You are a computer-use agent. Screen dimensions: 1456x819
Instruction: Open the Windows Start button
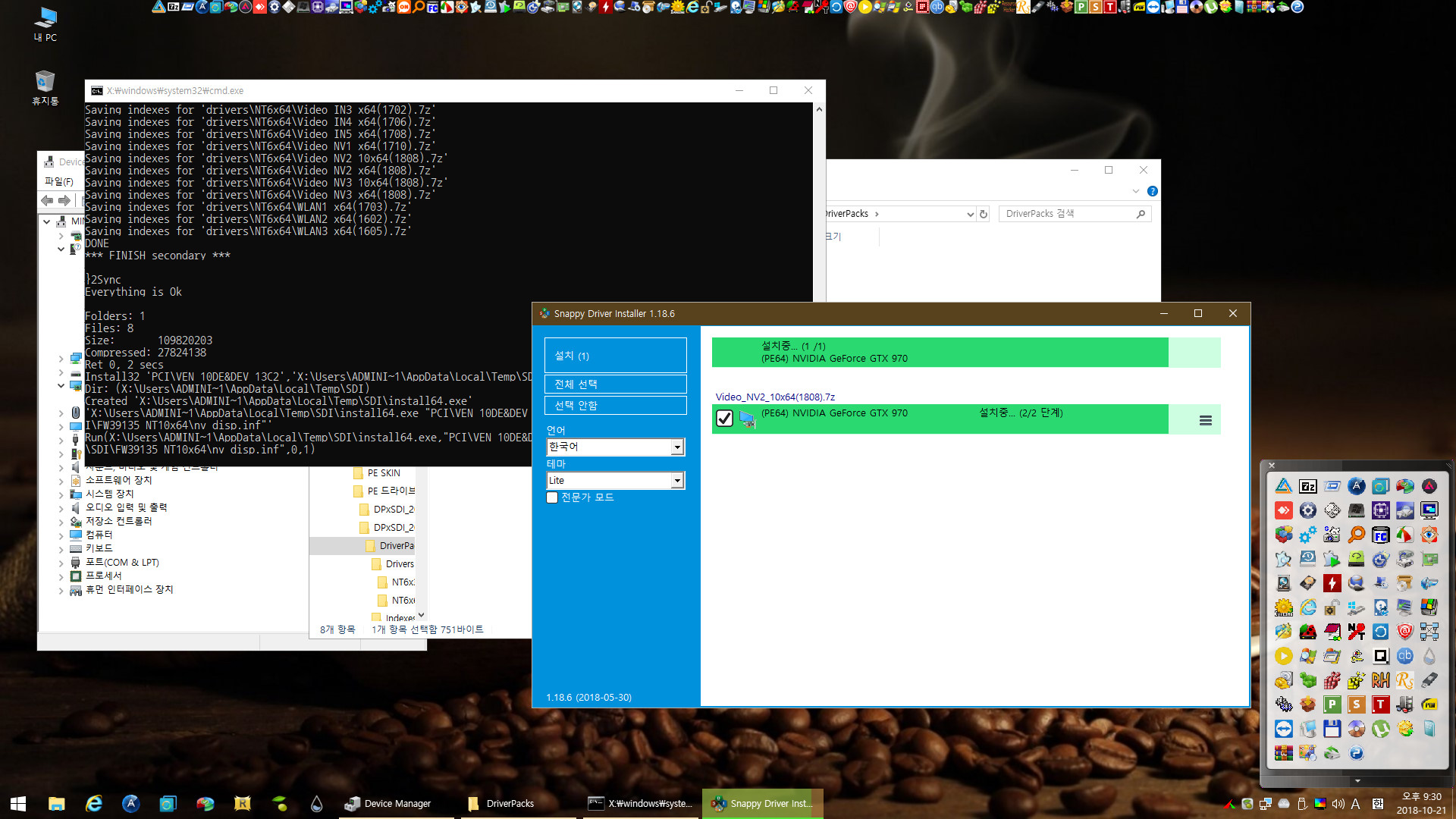point(18,804)
